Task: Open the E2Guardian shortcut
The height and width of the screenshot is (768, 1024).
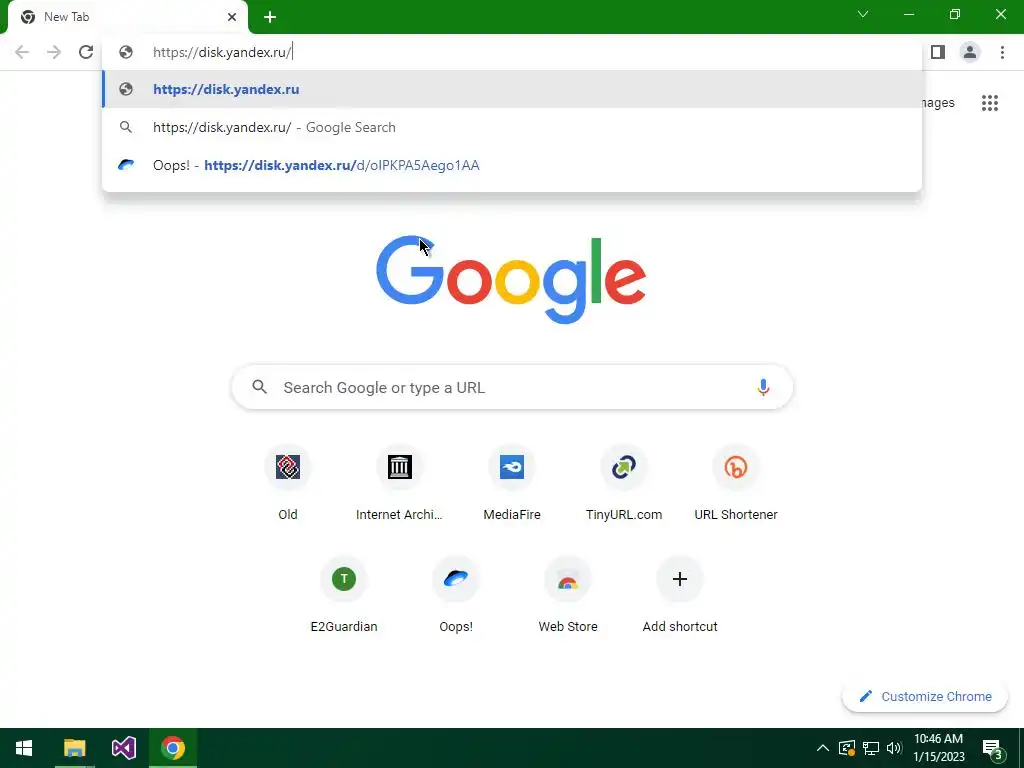Action: 344,595
